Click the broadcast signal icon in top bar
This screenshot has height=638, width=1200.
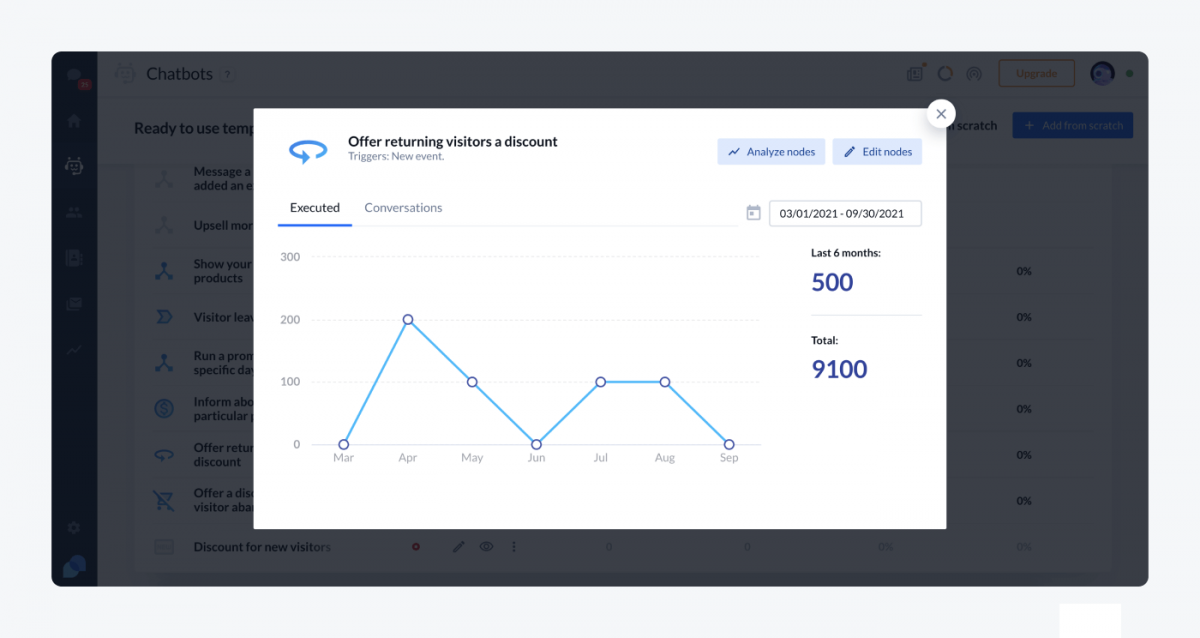[974, 74]
